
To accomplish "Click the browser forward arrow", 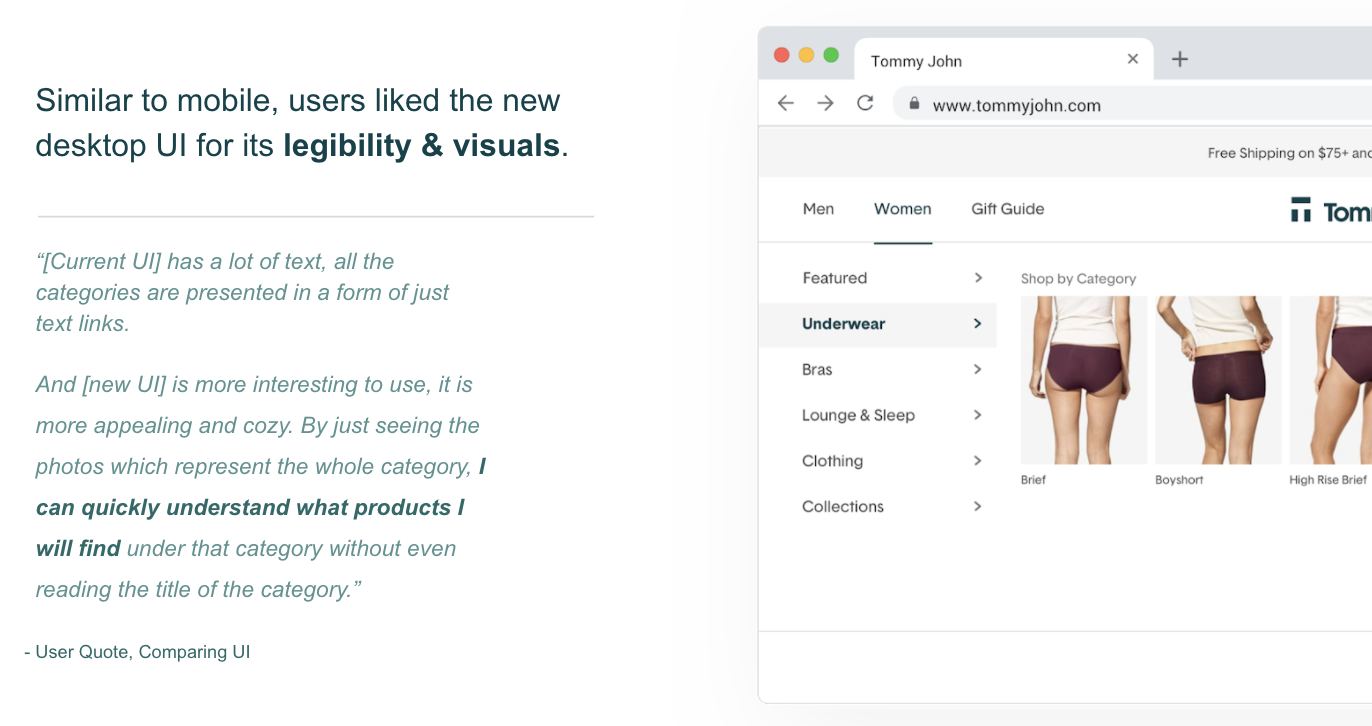I will pos(825,103).
